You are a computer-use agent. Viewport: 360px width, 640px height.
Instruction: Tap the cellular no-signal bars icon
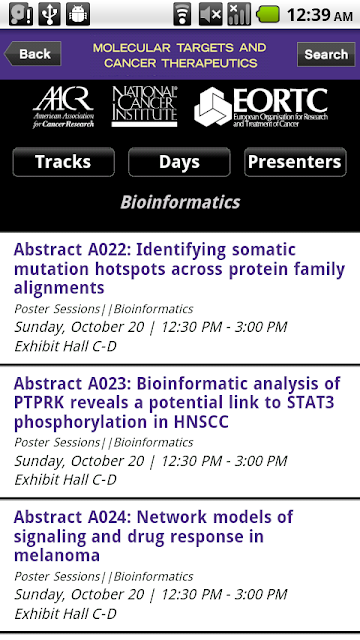point(239,14)
